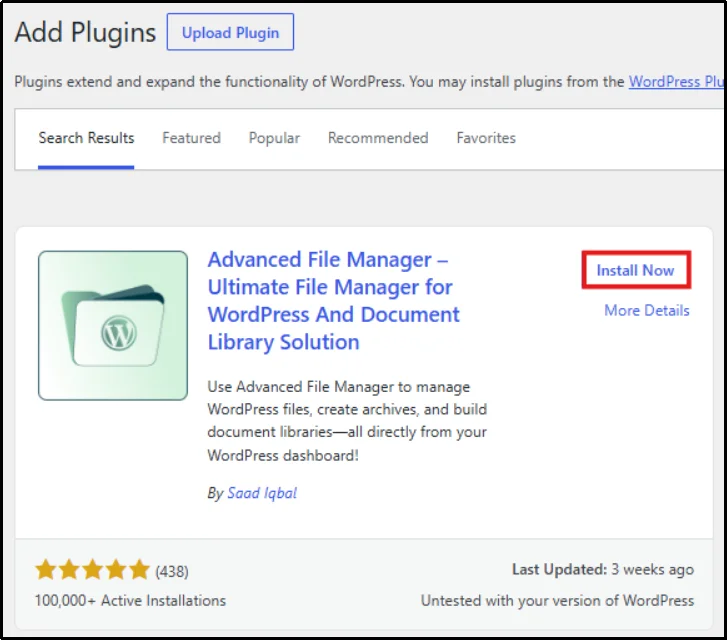Screen dimensions: 728x641
Task: Open the Advanced File Manager plugin title link
Action: coord(333,301)
